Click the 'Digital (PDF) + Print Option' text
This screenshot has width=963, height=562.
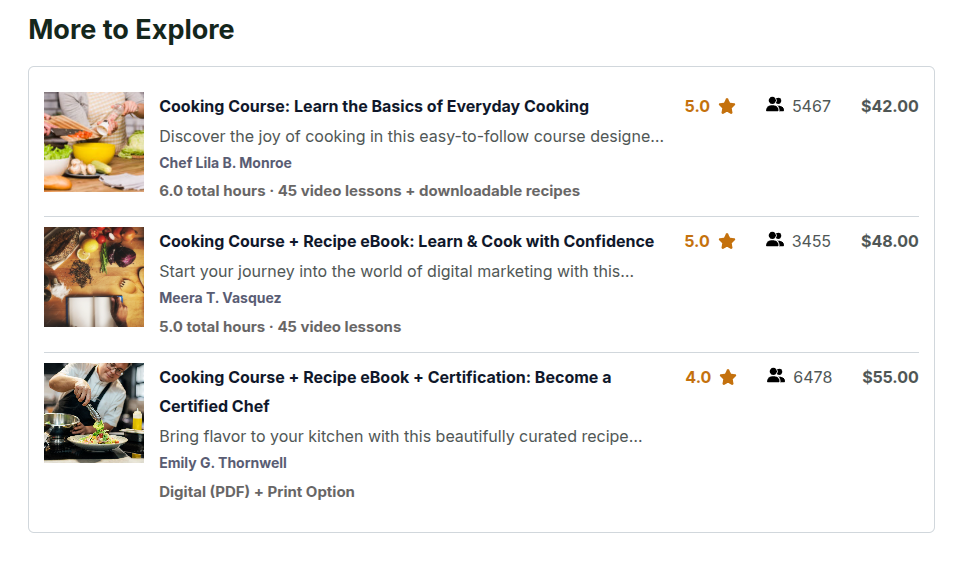coord(257,492)
